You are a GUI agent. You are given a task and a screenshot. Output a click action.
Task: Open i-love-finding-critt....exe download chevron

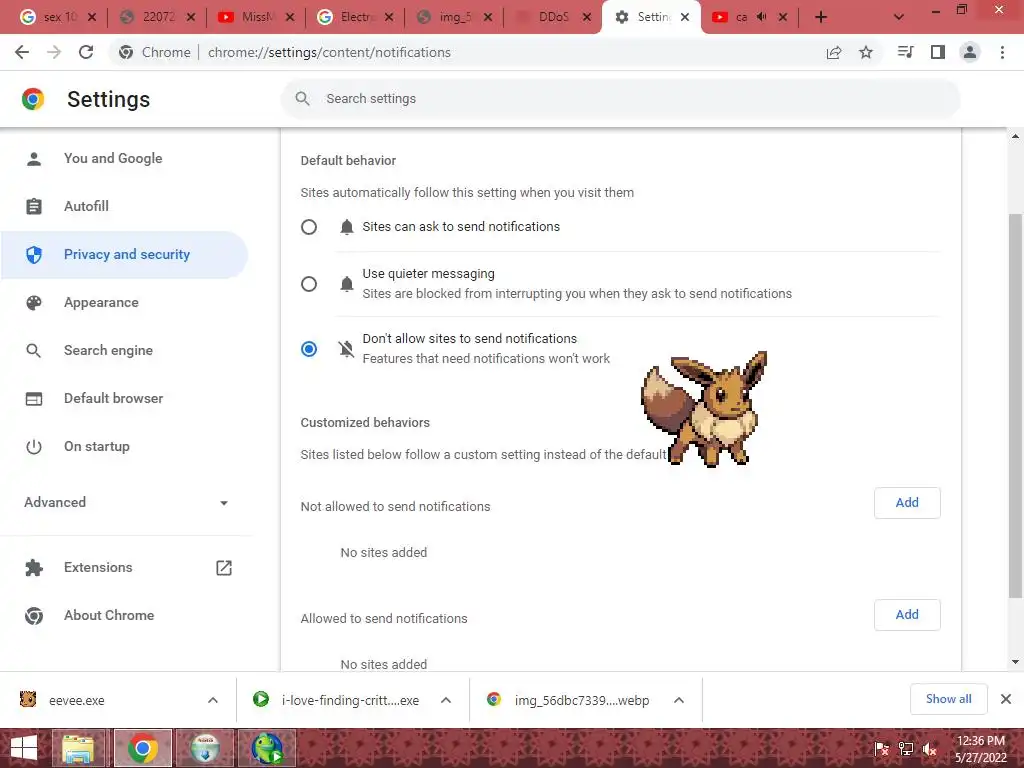click(446, 700)
